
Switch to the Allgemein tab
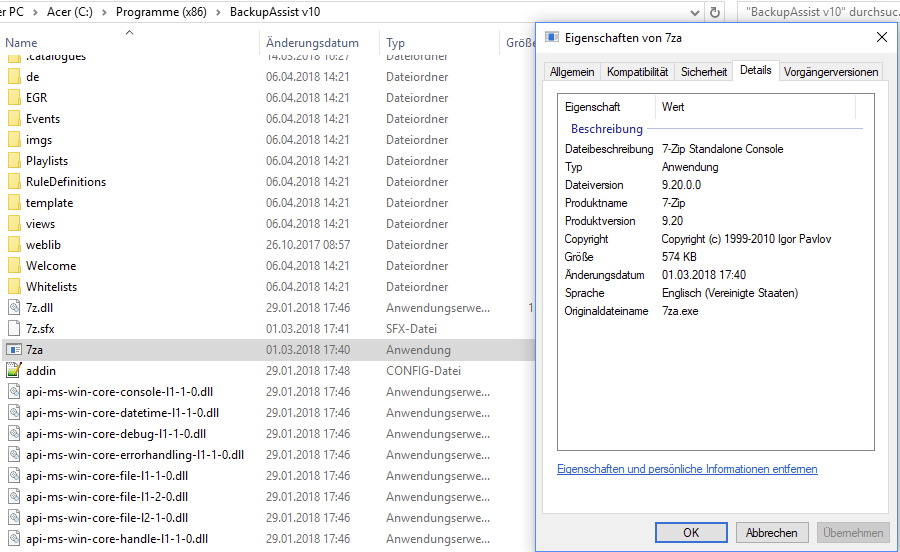point(572,72)
